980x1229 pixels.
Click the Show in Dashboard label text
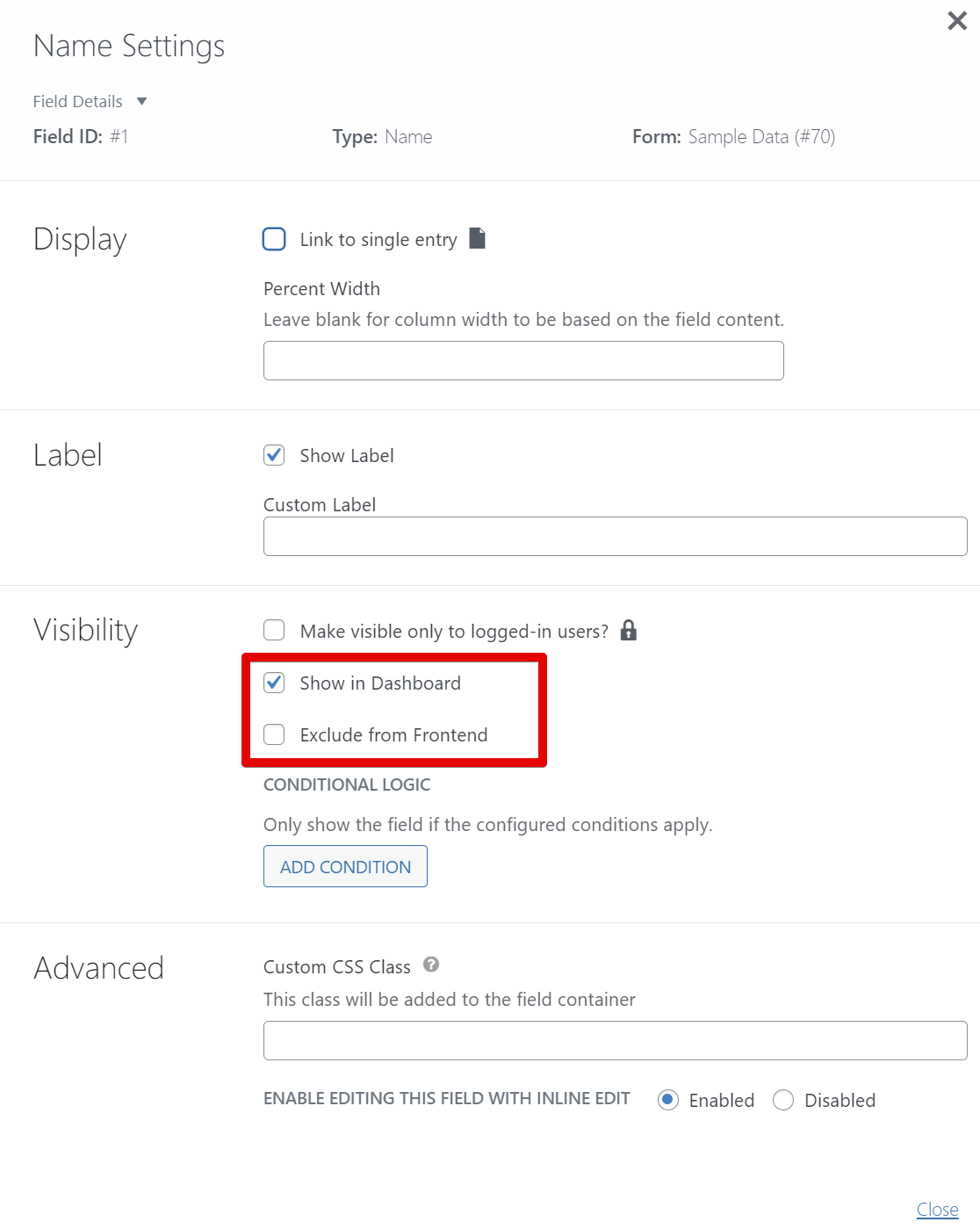point(380,683)
